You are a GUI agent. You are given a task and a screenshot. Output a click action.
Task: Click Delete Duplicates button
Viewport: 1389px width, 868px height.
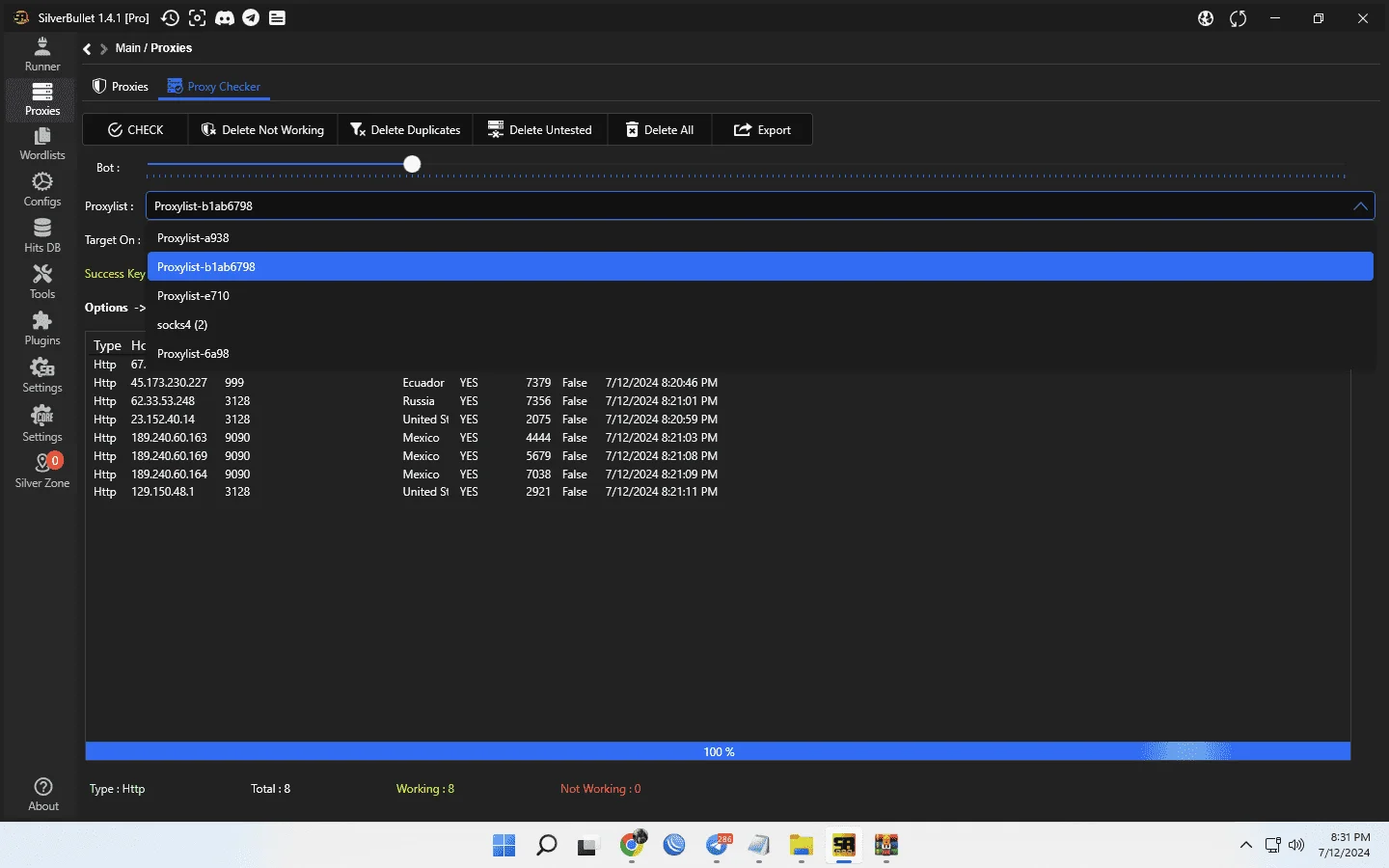coord(405,129)
